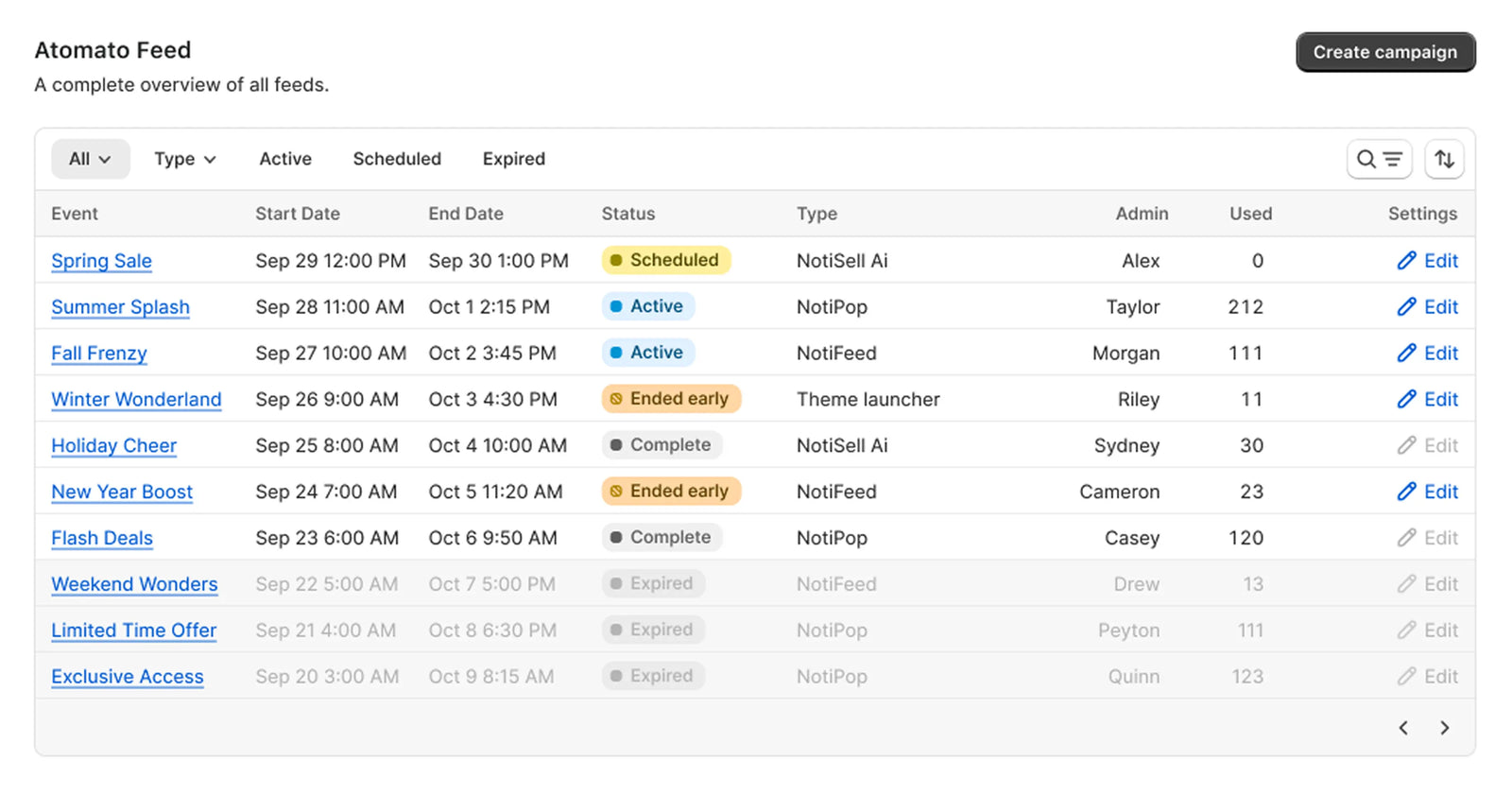Viewport: 1512px width, 795px height.
Task: Click Complete badge for Holiday Cheer
Action: [x=662, y=445]
